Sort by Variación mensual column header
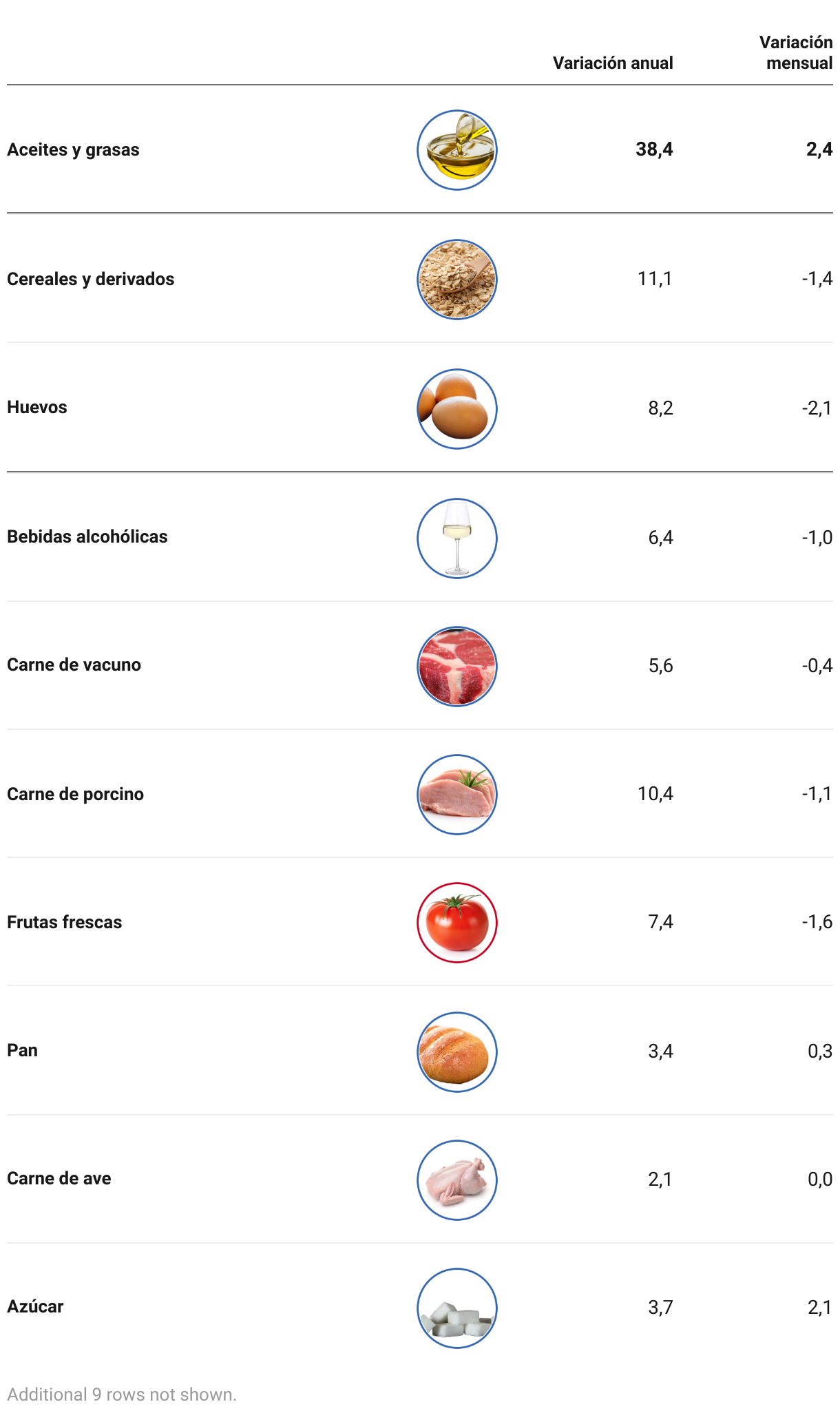 point(796,53)
